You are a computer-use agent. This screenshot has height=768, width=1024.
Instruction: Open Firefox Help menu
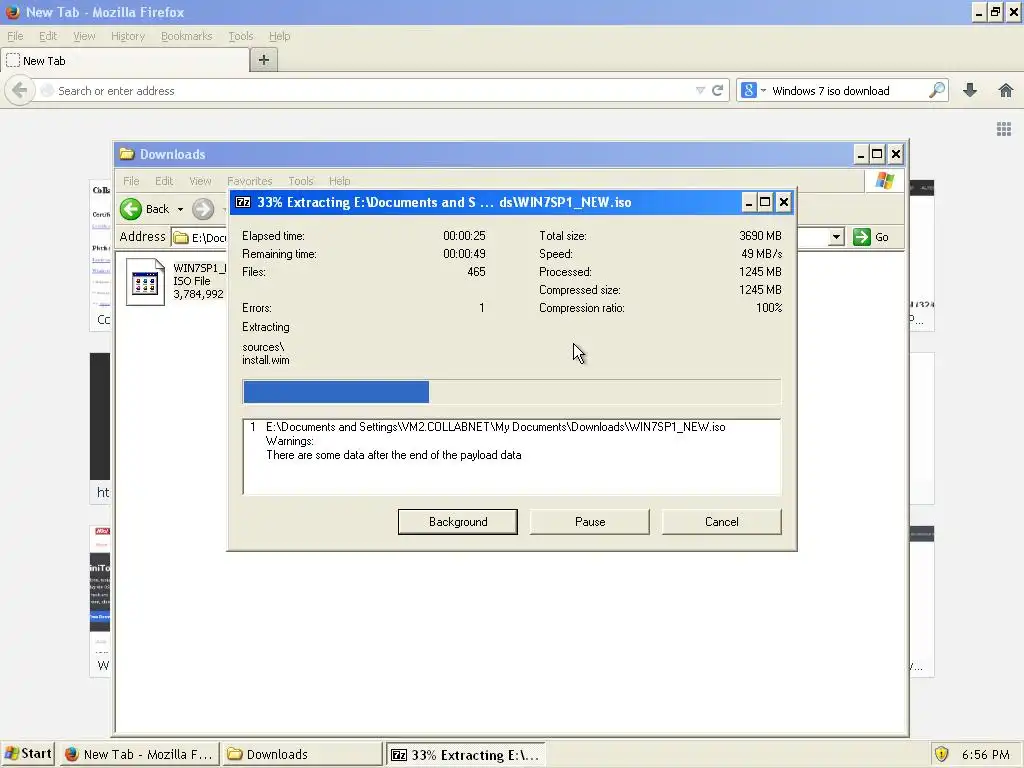pos(280,36)
